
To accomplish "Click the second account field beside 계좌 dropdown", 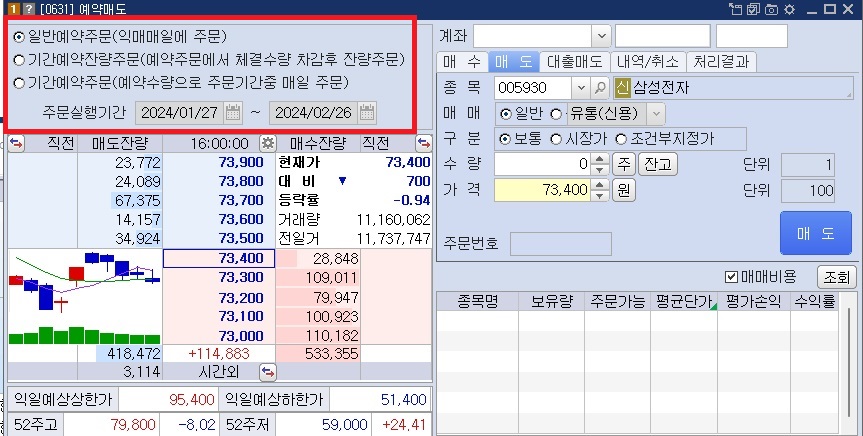I will [x=662, y=36].
